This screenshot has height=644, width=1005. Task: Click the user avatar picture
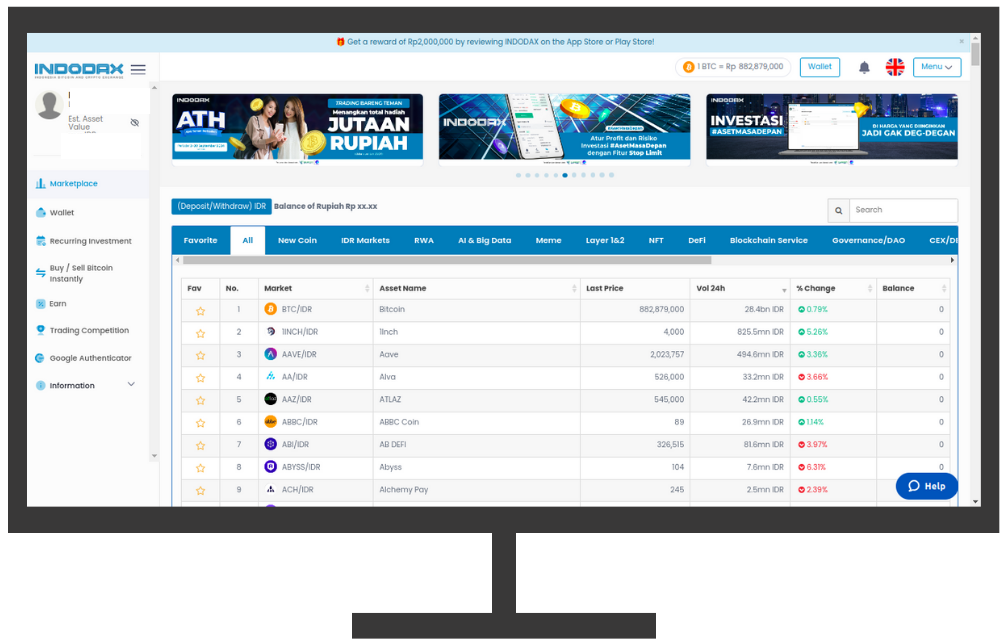tap(49, 104)
